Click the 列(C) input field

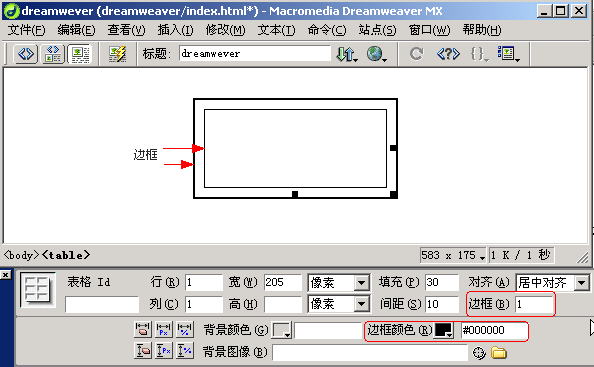(204, 304)
